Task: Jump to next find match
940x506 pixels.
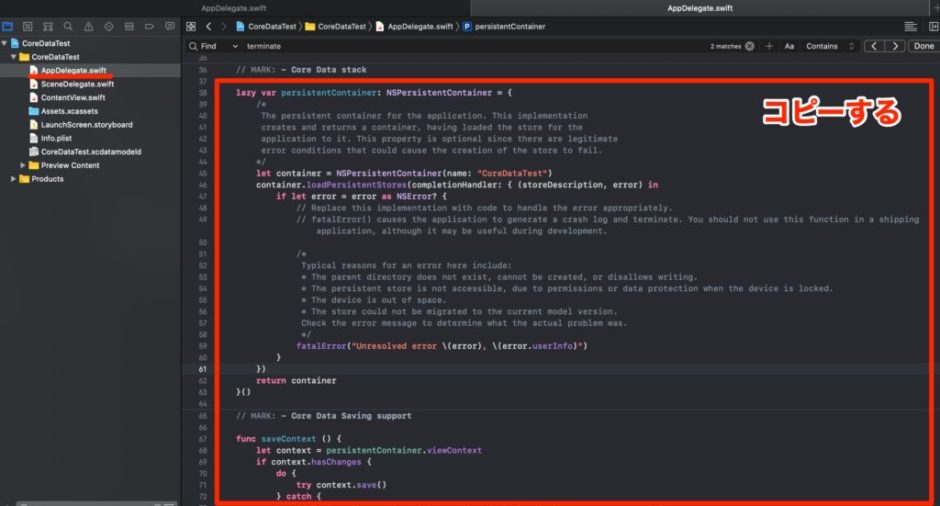Action: [x=895, y=46]
